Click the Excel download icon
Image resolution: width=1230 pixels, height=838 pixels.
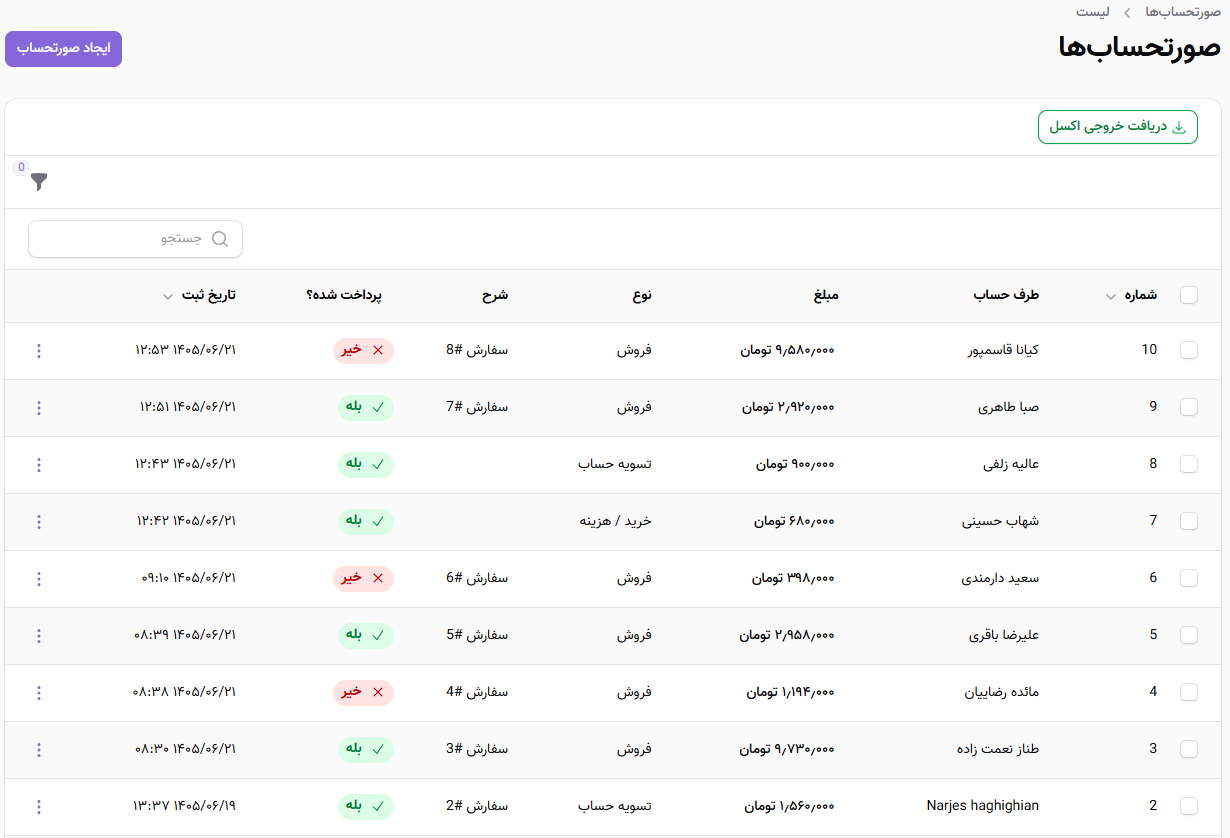[1178, 127]
